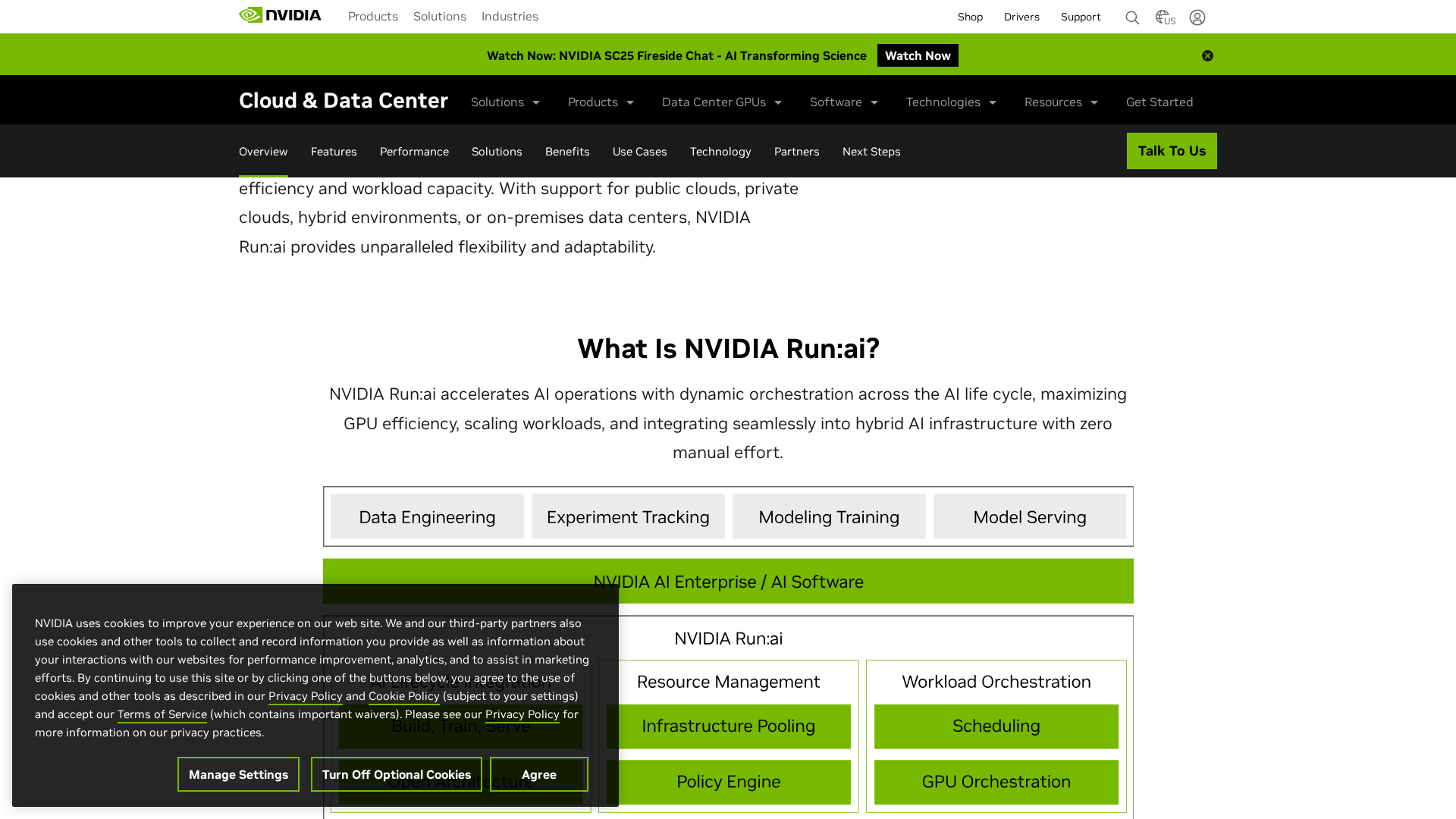Open the Cookie Policy link
Viewport: 1456px width, 819px height.
click(x=403, y=696)
